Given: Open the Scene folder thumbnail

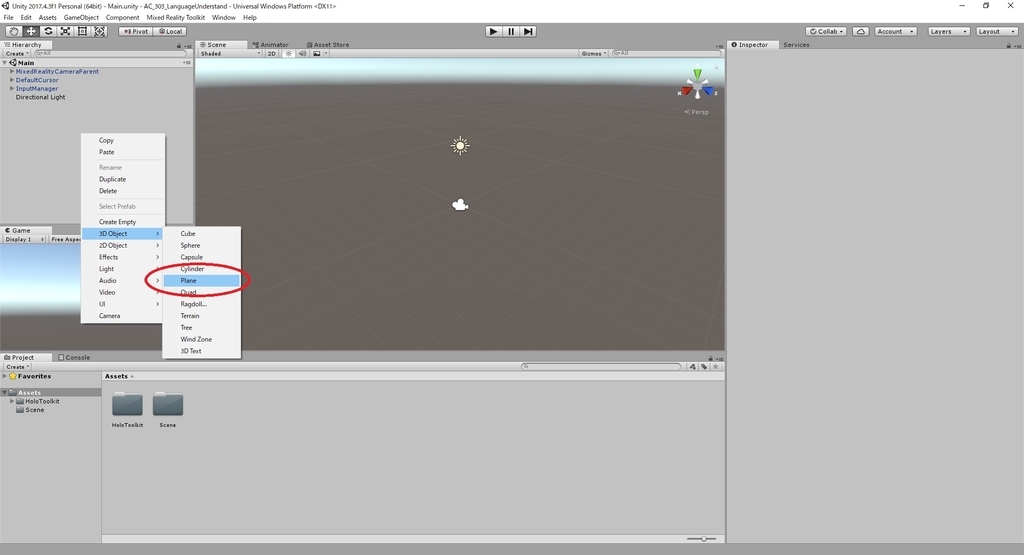Looking at the screenshot, I should 168,405.
